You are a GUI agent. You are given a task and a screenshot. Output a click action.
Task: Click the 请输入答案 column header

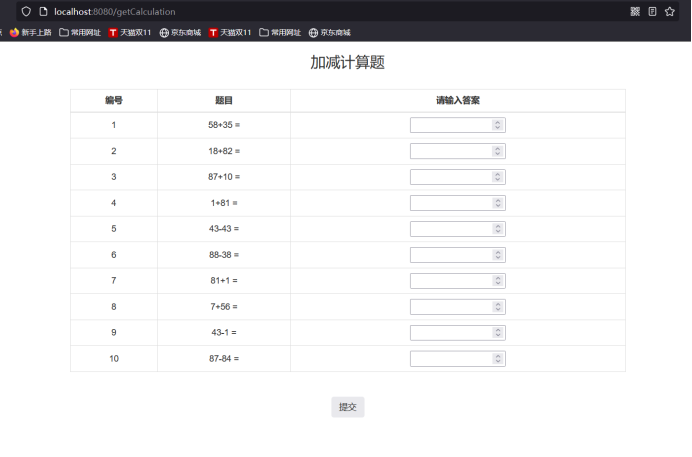point(458,100)
